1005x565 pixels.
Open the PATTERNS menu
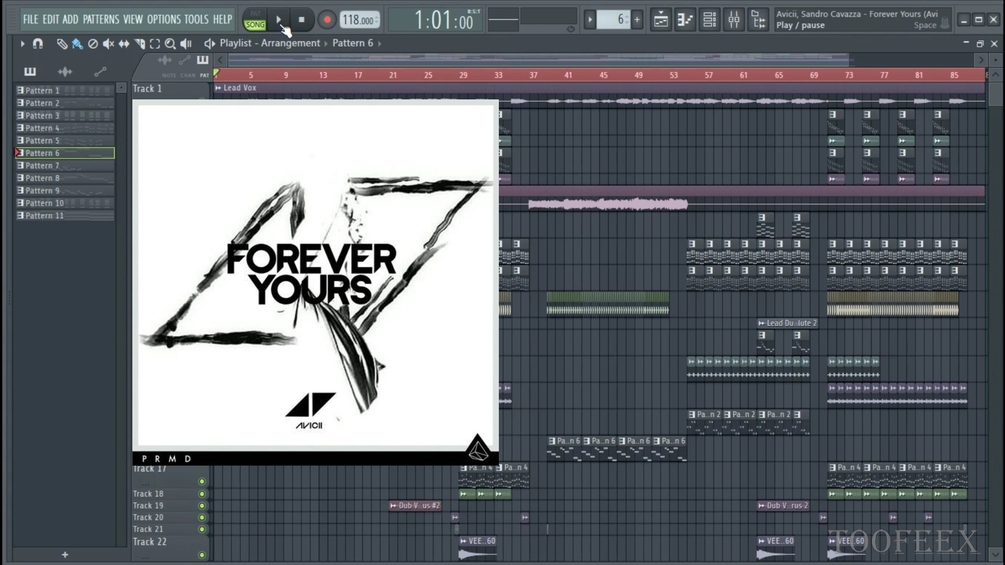[101, 19]
